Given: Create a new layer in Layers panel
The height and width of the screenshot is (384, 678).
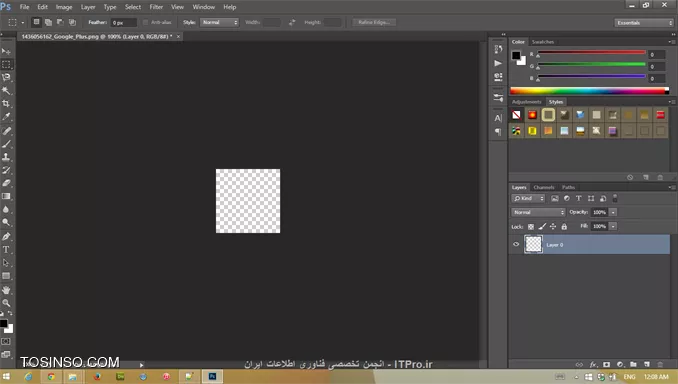Looking at the screenshot, I should tap(647, 365).
